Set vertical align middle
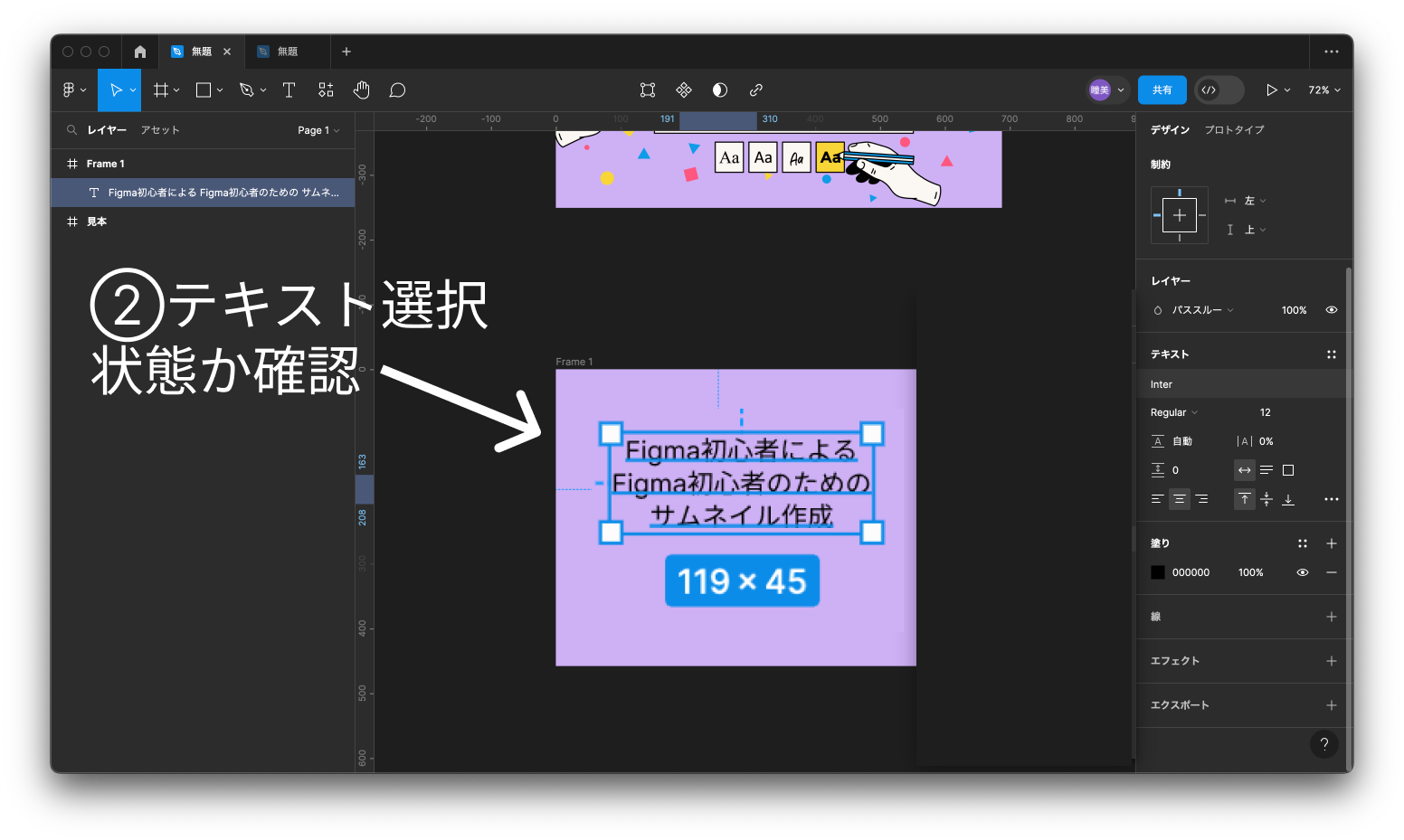This screenshot has height=840, width=1404. [1266, 499]
